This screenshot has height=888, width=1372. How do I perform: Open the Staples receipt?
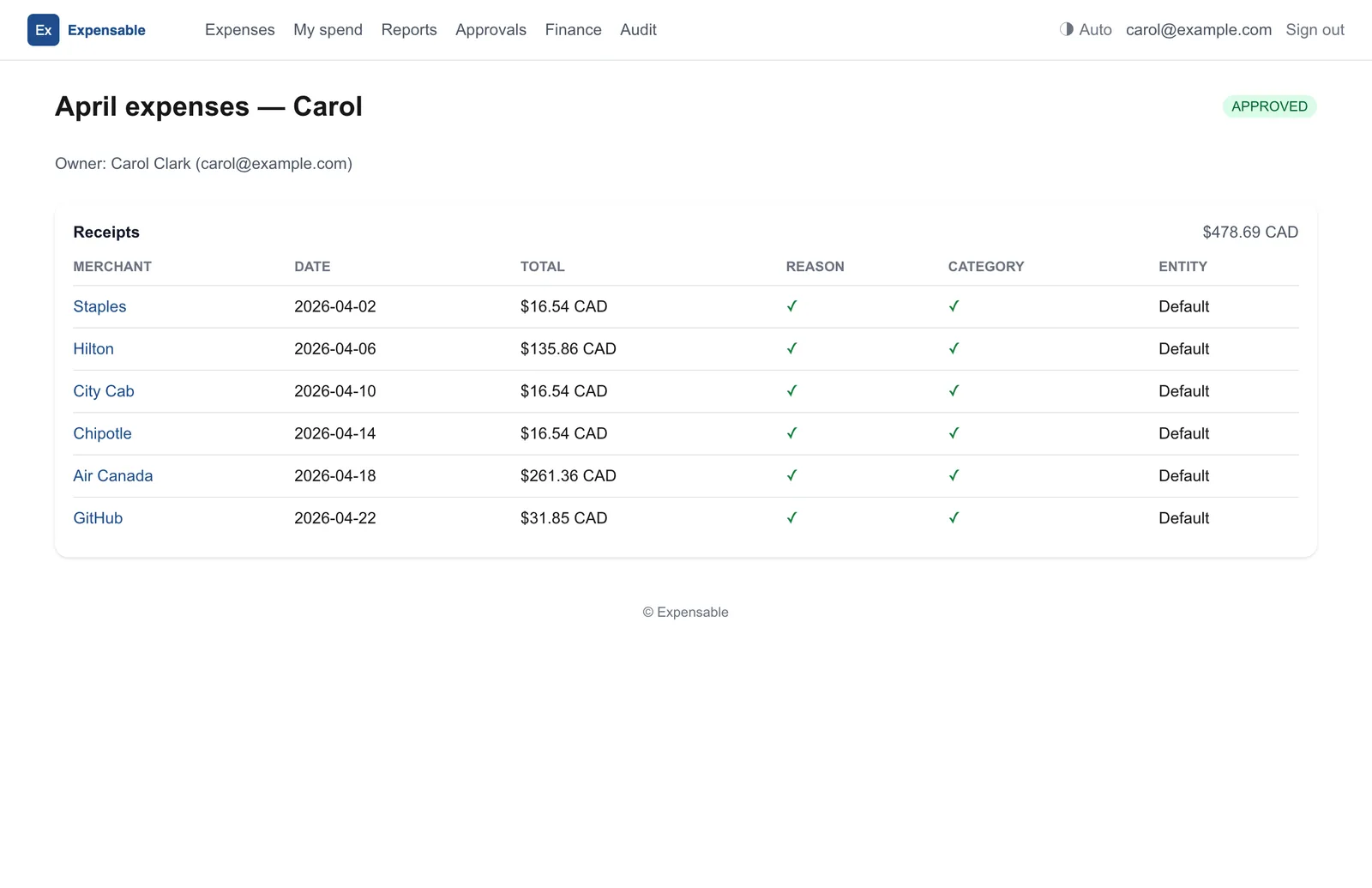(x=99, y=306)
